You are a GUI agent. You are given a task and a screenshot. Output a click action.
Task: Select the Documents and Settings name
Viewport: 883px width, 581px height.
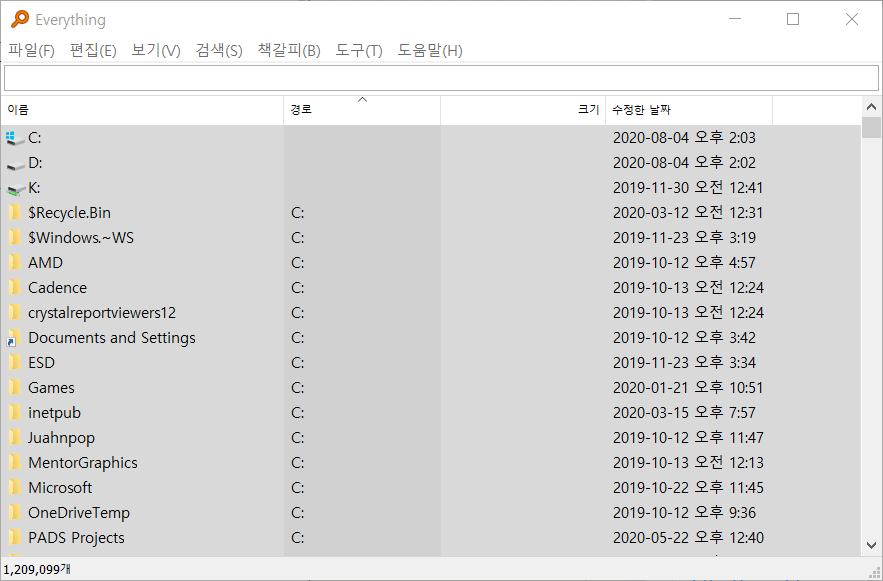pyautogui.click(x=112, y=338)
